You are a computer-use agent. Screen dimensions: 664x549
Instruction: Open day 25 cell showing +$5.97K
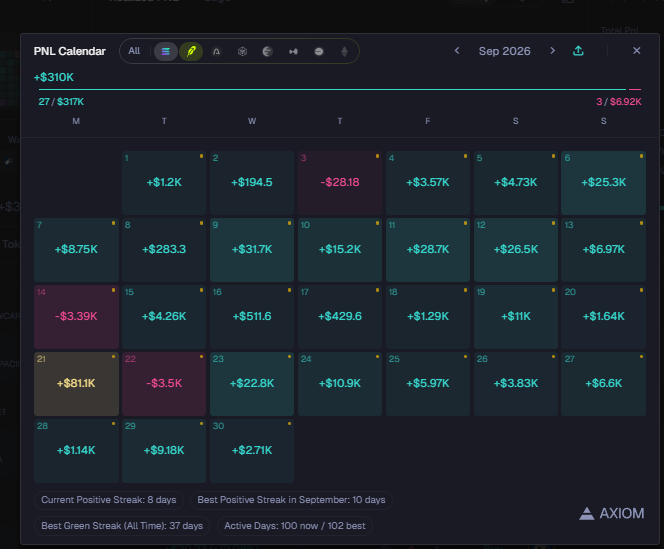coord(428,384)
